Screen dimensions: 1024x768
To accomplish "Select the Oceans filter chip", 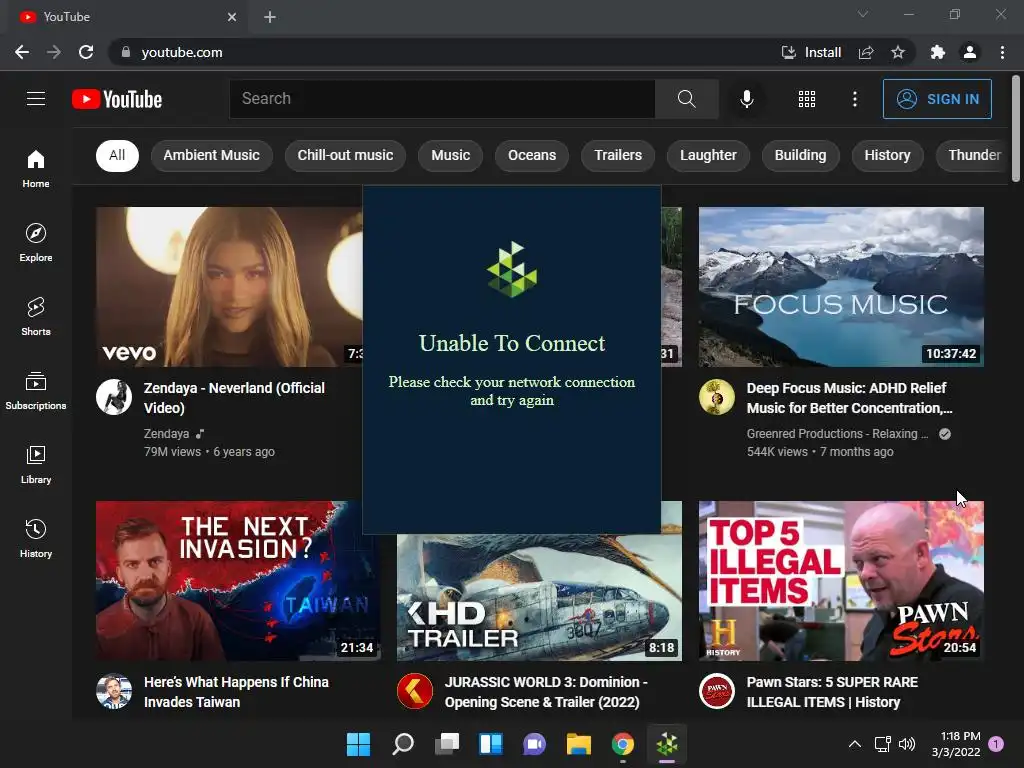I will (x=532, y=155).
